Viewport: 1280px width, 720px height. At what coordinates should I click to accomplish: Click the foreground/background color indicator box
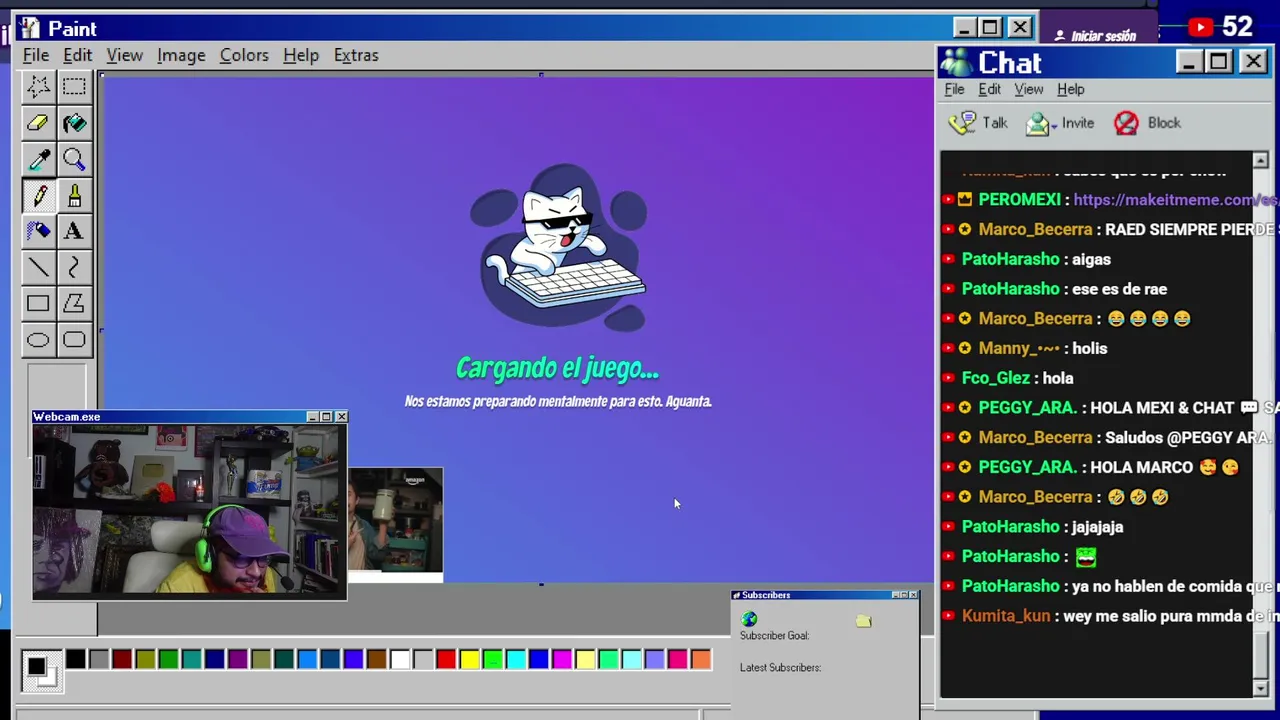click(40, 669)
